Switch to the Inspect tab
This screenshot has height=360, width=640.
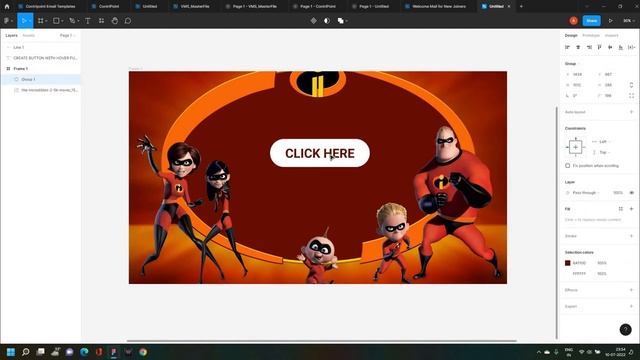point(611,36)
